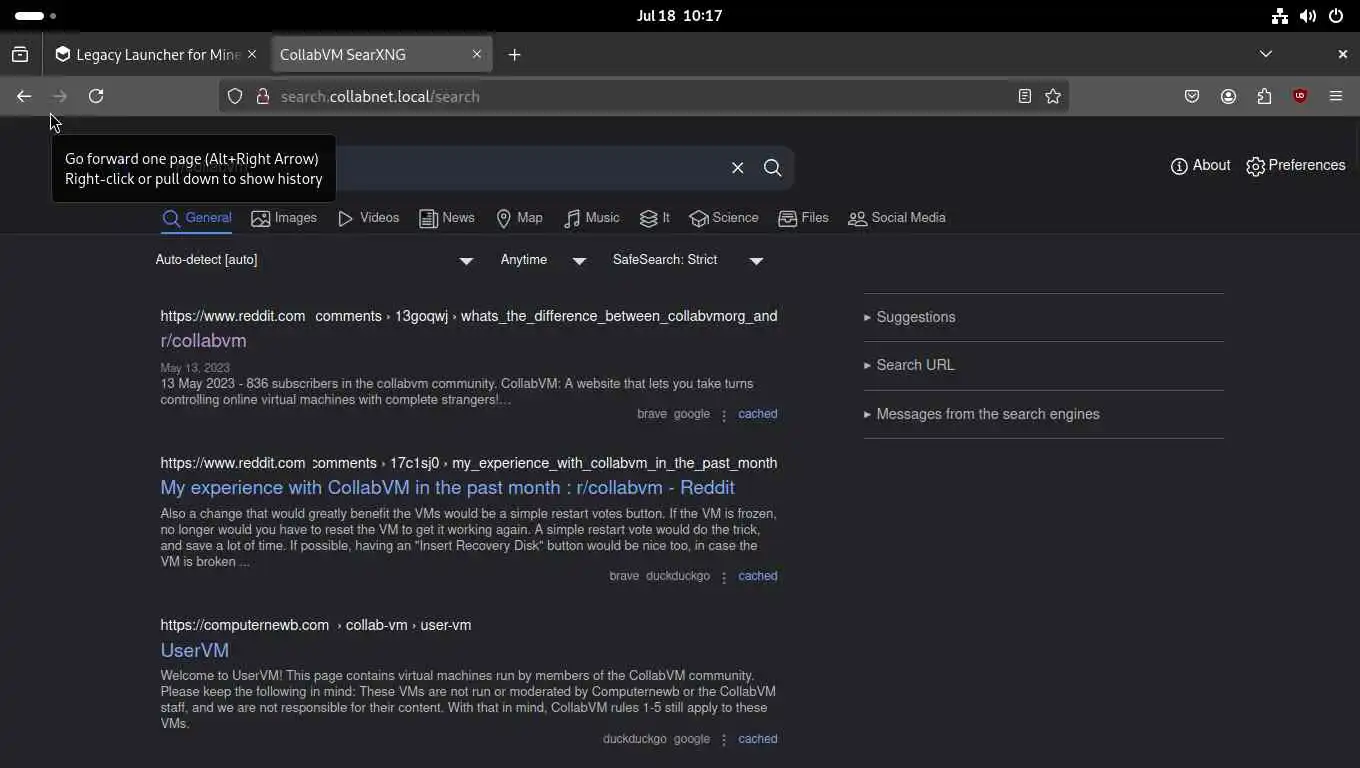Open options dots on UserVM result
Screen dimensions: 1360x768
(x=724, y=740)
